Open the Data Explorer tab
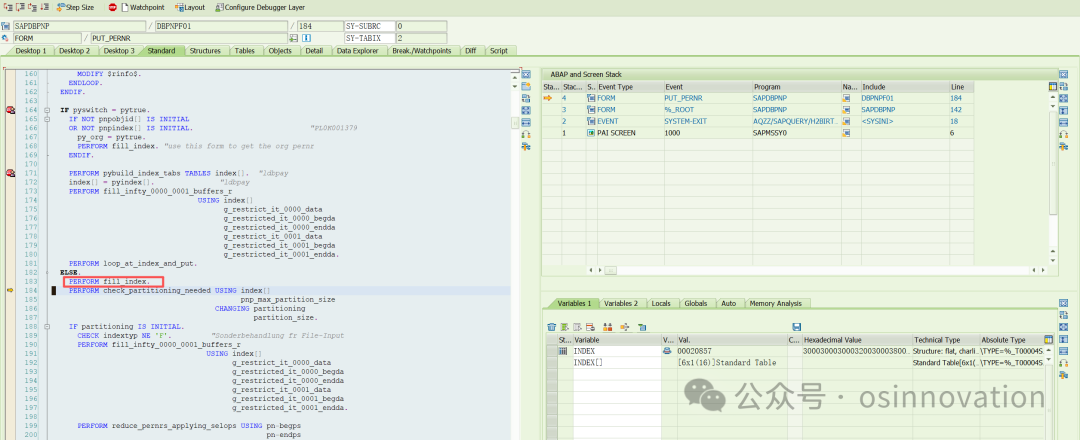The width and height of the screenshot is (1080, 440). (358, 51)
